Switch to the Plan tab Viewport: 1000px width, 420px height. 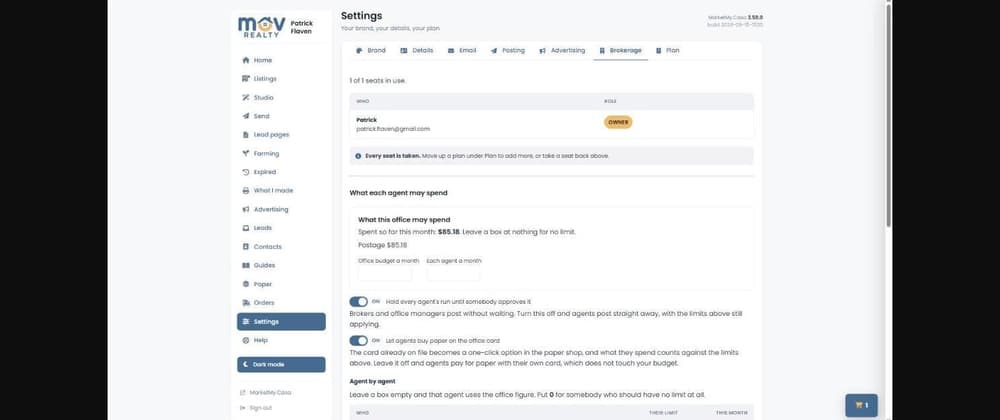668,50
